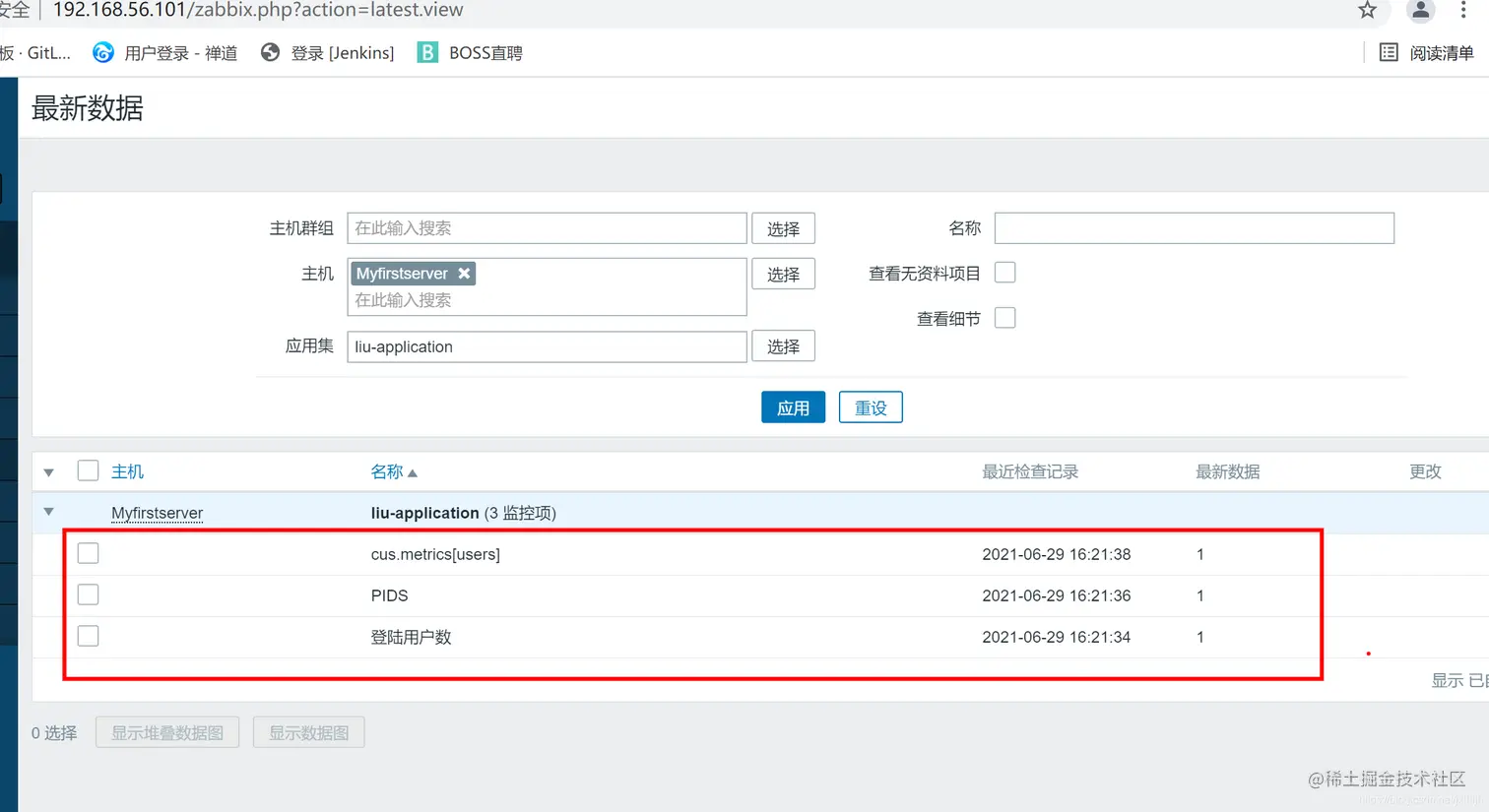Click 选择 button for 主机

click(x=783, y=274)
